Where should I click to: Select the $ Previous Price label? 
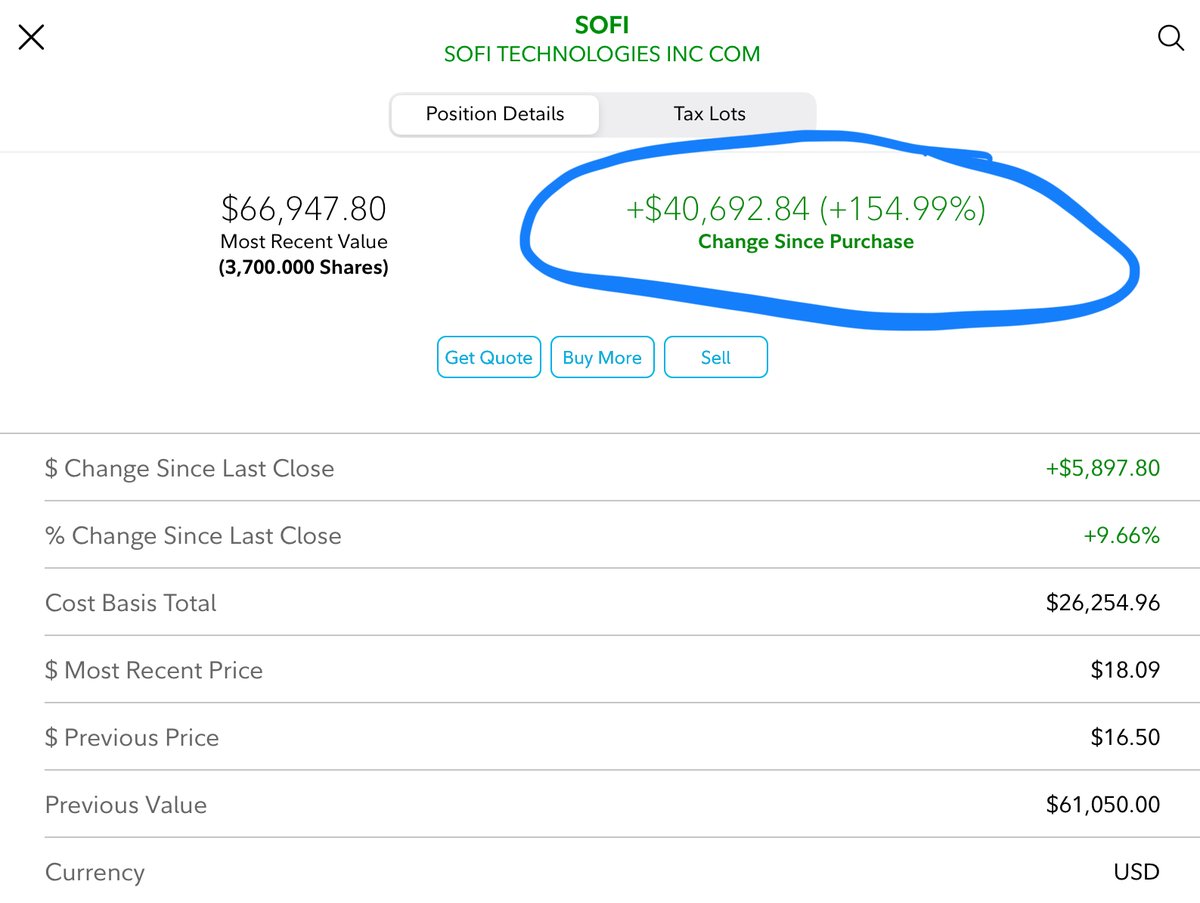coord(132,738)
